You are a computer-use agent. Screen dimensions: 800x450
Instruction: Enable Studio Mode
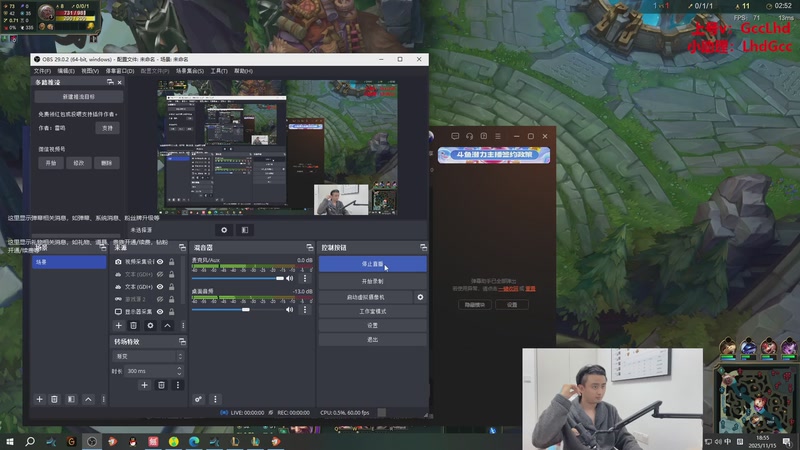click(372, 311)
